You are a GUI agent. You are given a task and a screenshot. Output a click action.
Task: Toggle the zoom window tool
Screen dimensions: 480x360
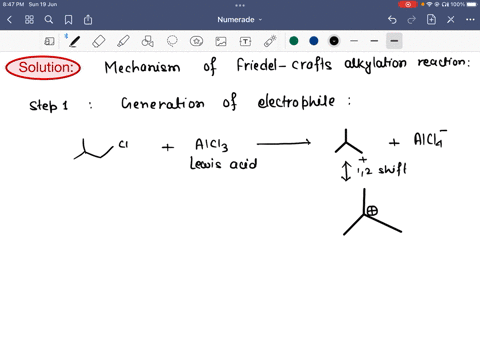click(49, 41)
